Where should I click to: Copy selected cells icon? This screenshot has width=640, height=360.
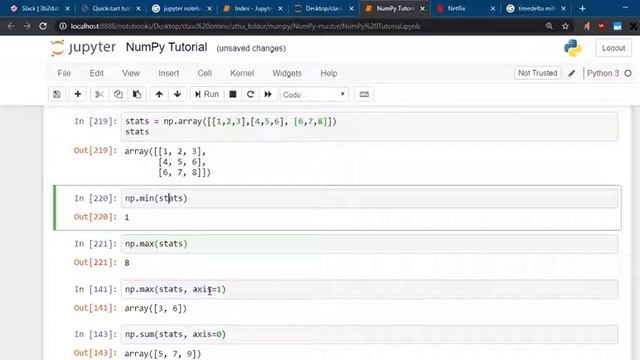pyautogui.click(x=118, y=94)
